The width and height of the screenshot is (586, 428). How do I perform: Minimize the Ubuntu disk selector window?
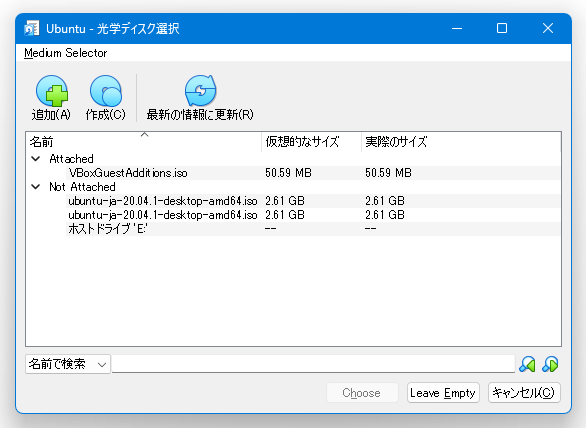pyautogui.click(x=457, y=28)
